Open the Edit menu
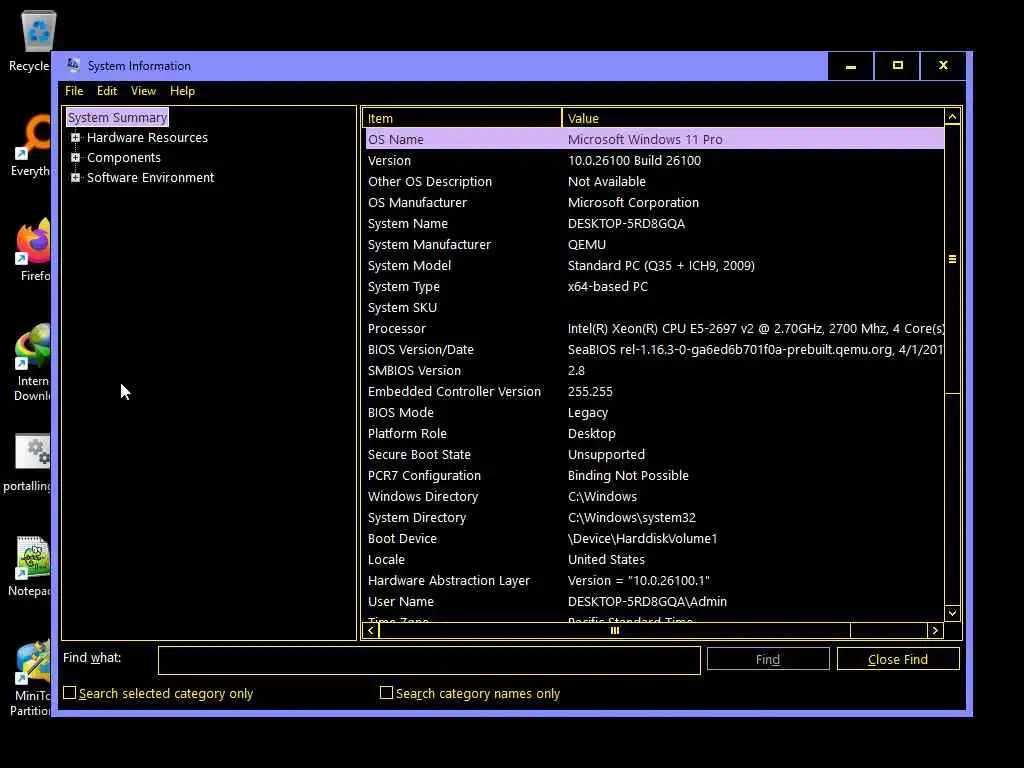This screenshot has width=1024, height=768. pos(106,91)
